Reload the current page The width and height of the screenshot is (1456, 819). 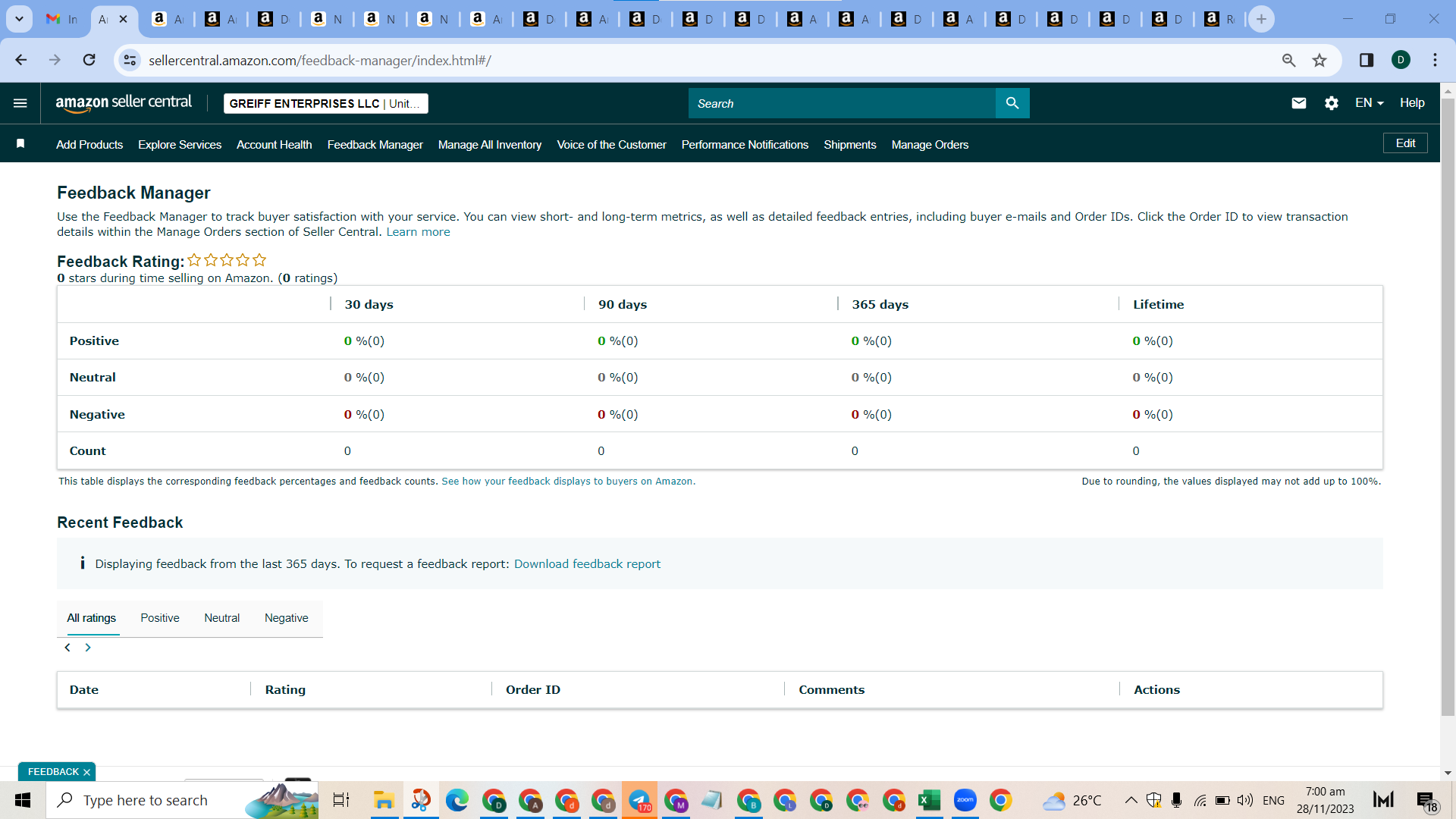[89, 60]
